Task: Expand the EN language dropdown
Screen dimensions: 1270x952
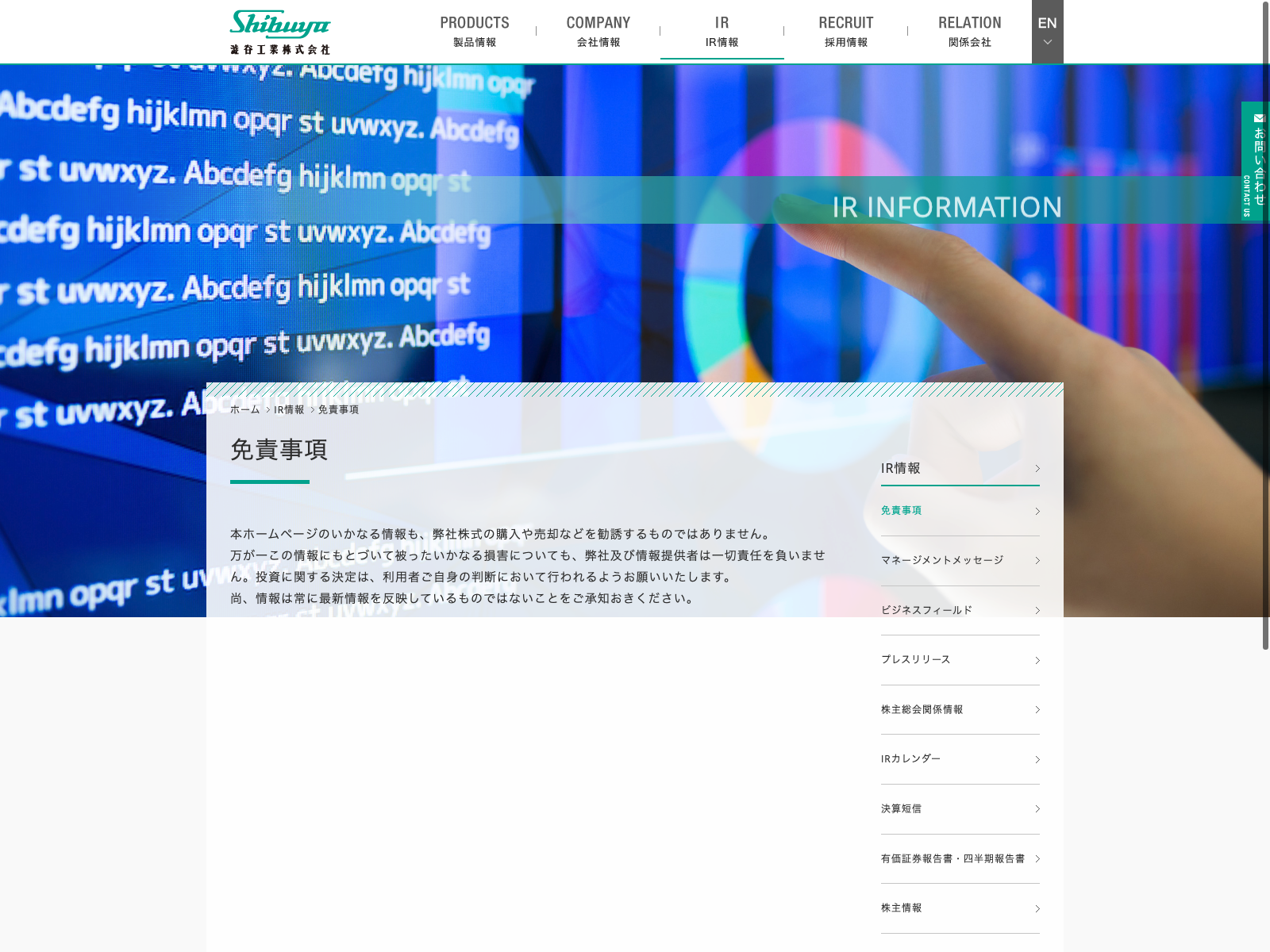Action: (1047, 32)
